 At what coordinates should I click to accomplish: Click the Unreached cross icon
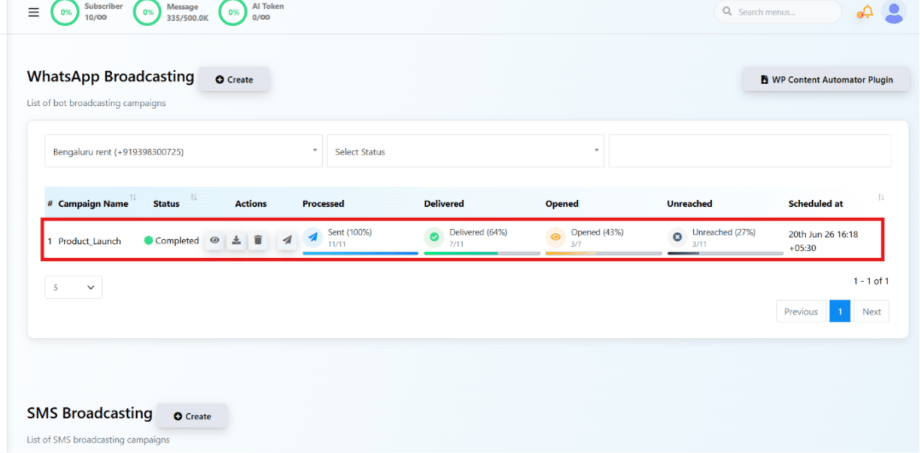click(x=677, y=237)
